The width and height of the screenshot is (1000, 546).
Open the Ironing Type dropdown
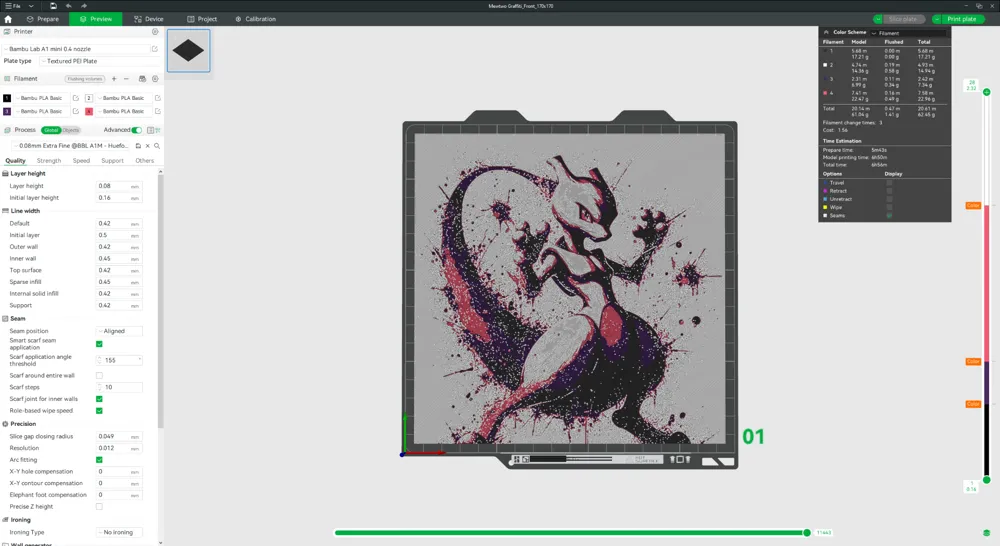(x=119, y=532)
